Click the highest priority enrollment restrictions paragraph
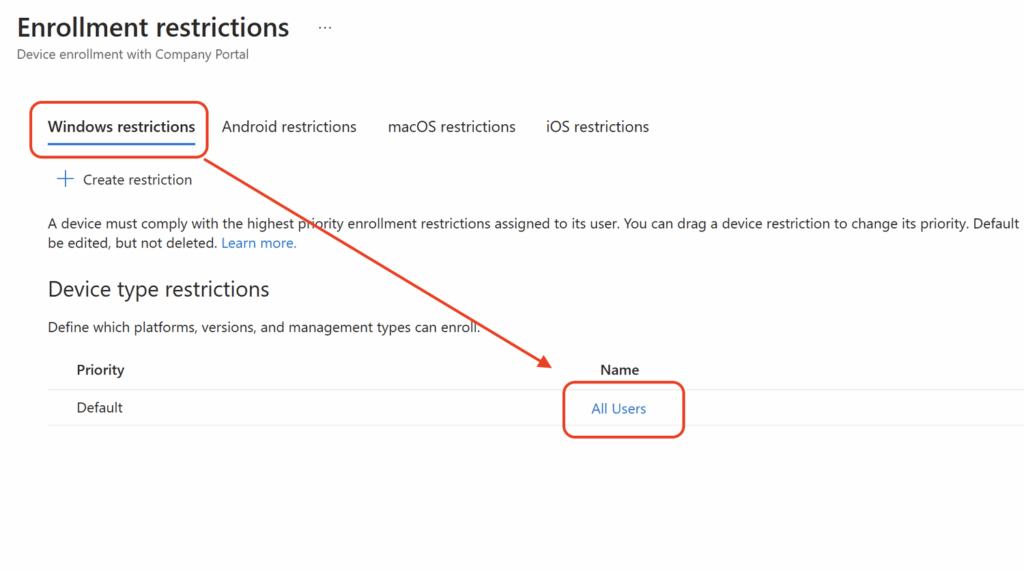 [x=533, y=233]
